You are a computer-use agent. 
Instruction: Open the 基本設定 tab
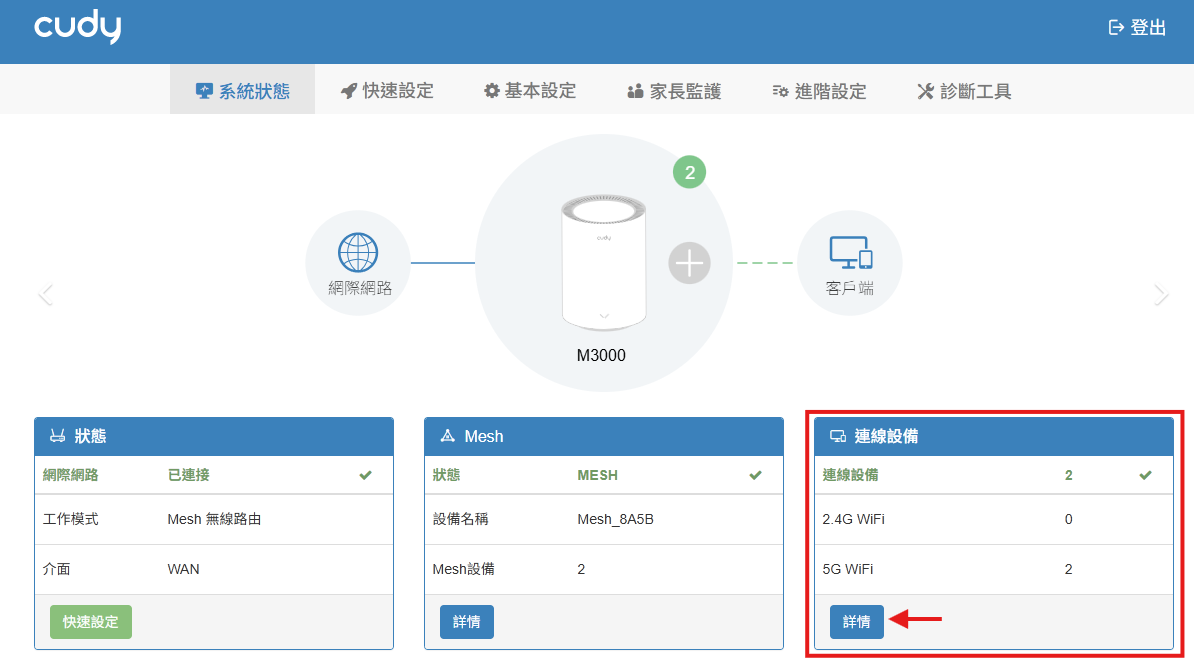click(530, 91)
